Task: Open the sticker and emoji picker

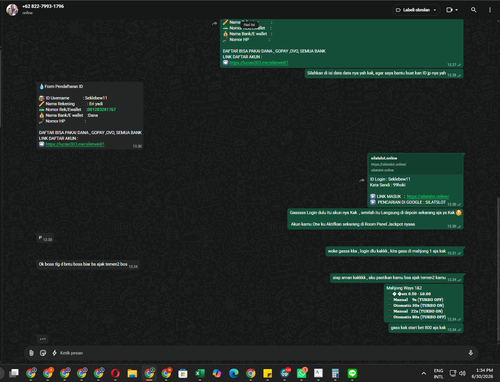Action: coord(43,353)
